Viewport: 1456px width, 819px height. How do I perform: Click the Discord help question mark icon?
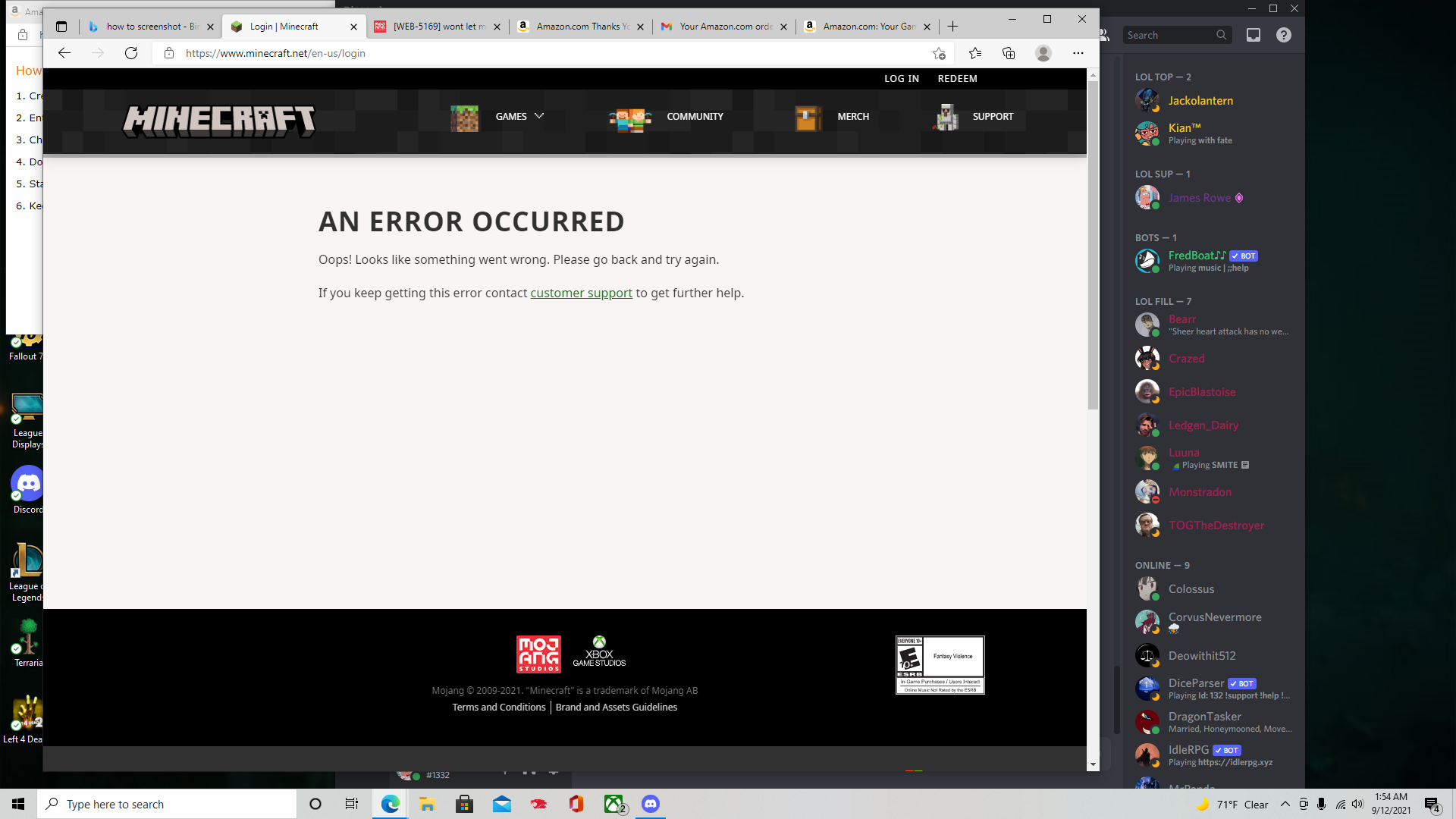(x=1284, y=35)
